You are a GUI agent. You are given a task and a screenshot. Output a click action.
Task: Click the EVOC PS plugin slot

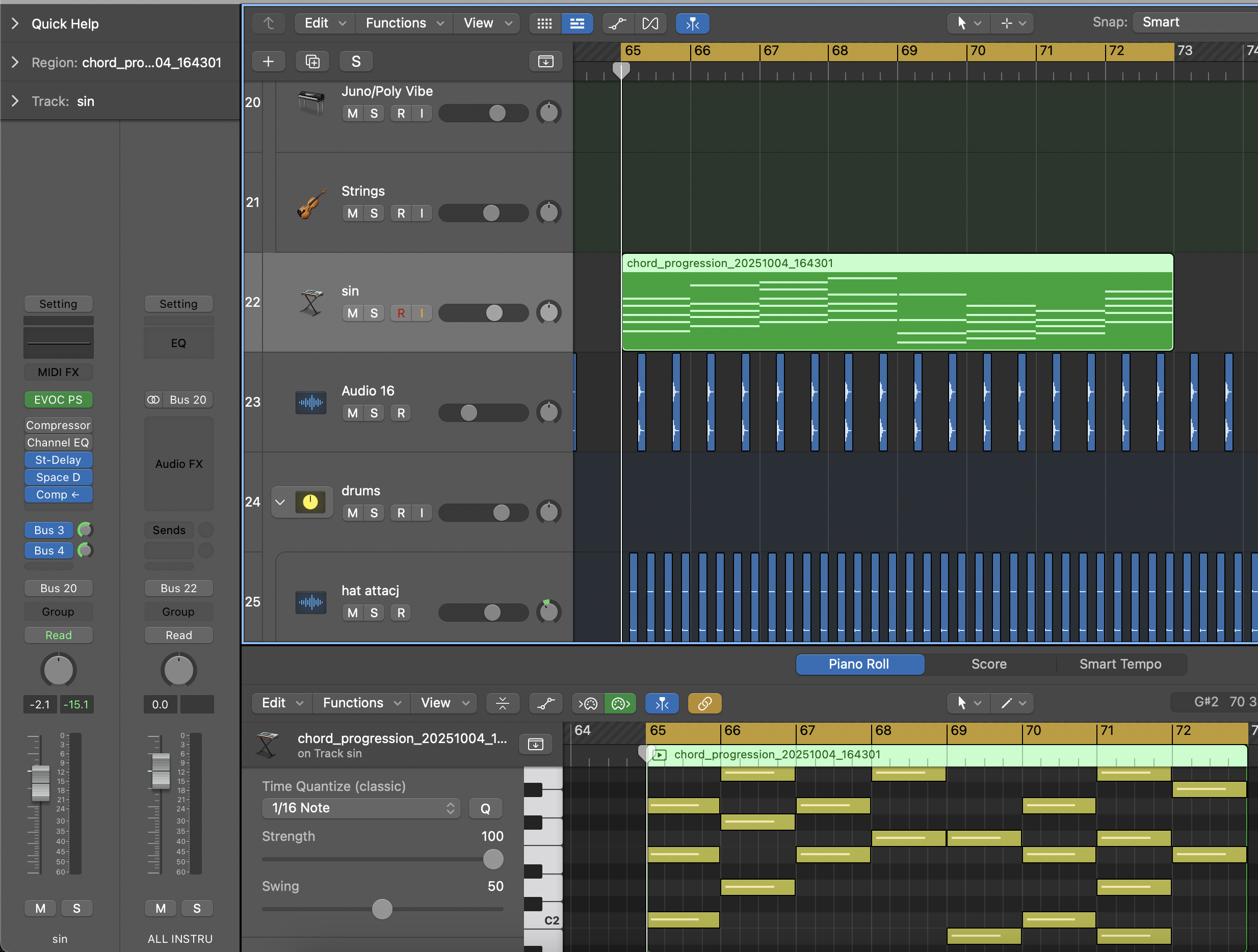coord(58,399)
